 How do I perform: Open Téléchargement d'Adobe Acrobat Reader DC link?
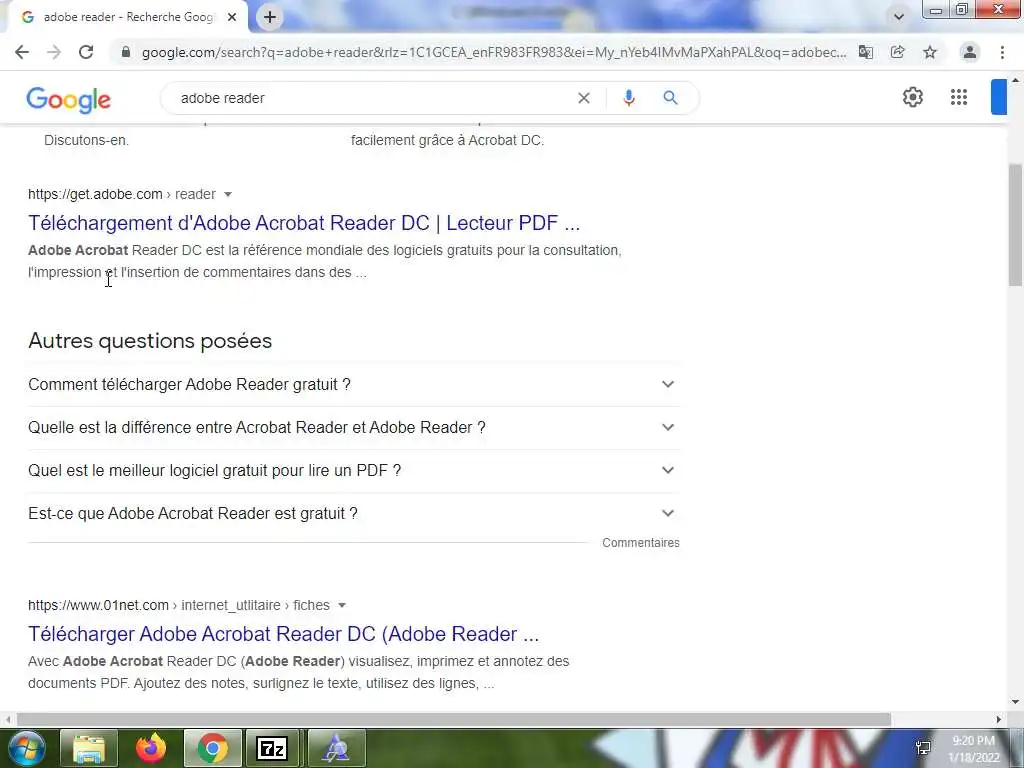[x=304, y=223]
